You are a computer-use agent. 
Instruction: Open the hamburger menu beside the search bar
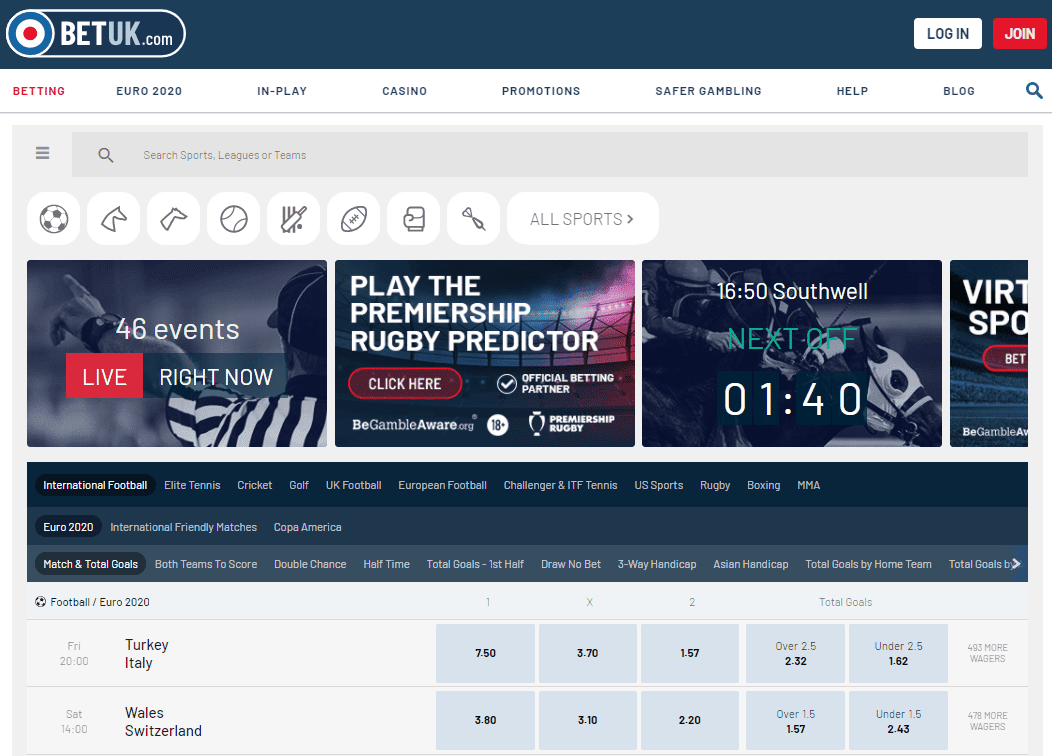click(43, 154)
